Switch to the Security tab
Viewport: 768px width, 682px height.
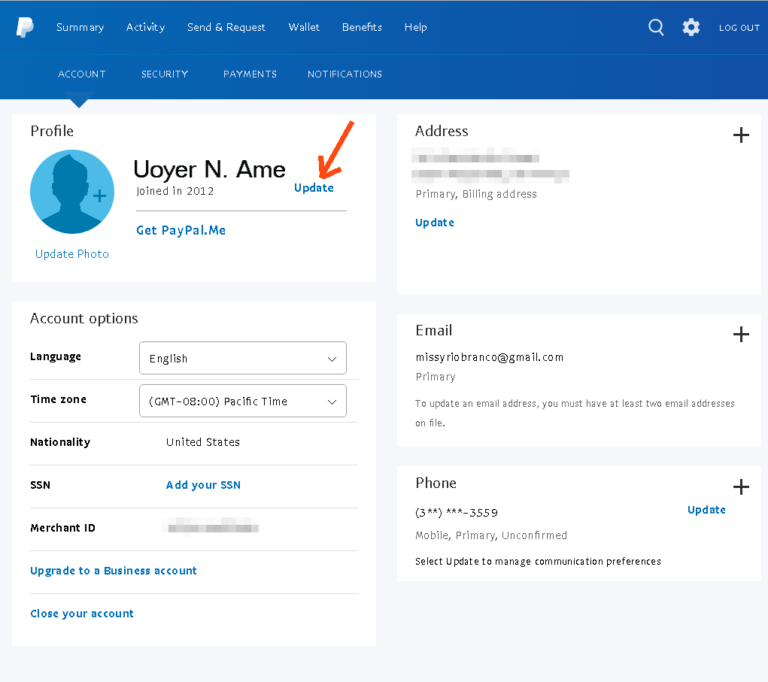[165, 74]
